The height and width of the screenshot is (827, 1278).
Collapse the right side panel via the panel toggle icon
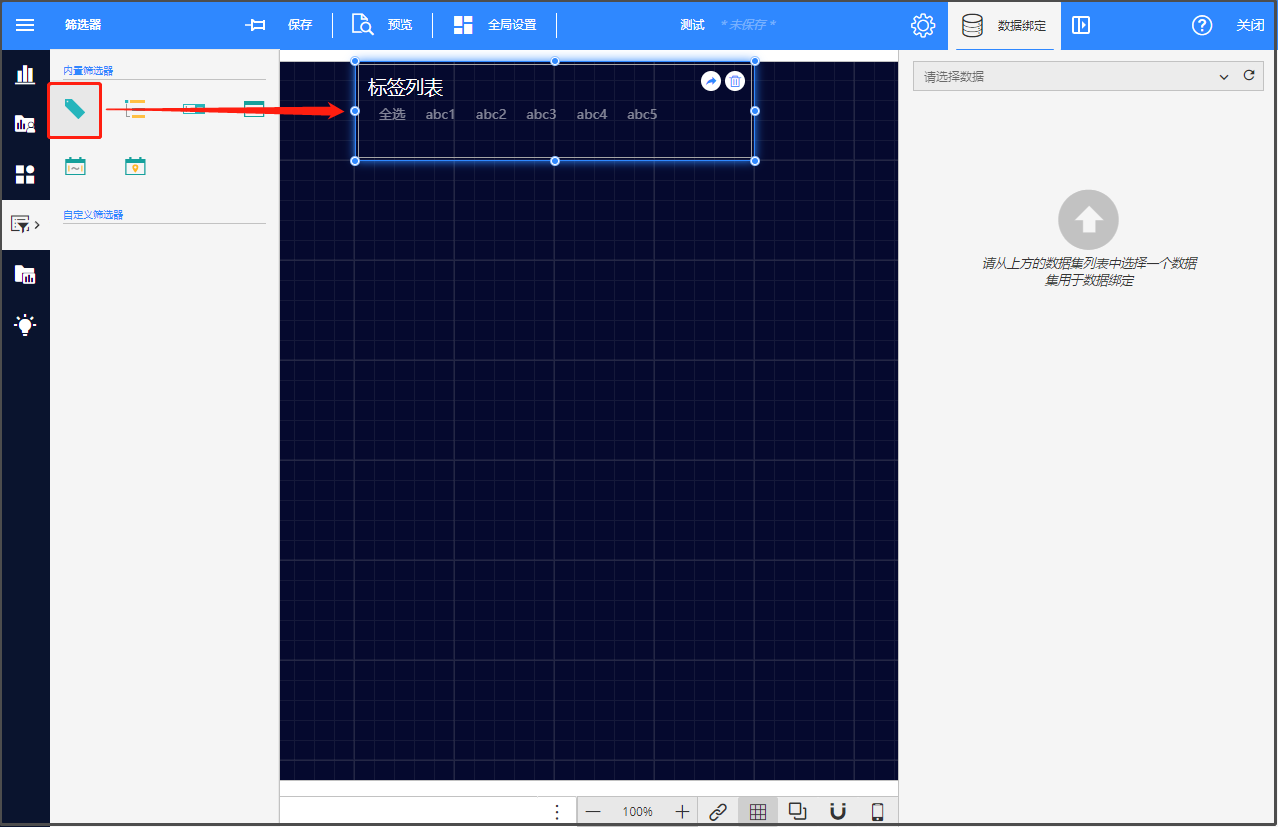(x=1081, y=25)
